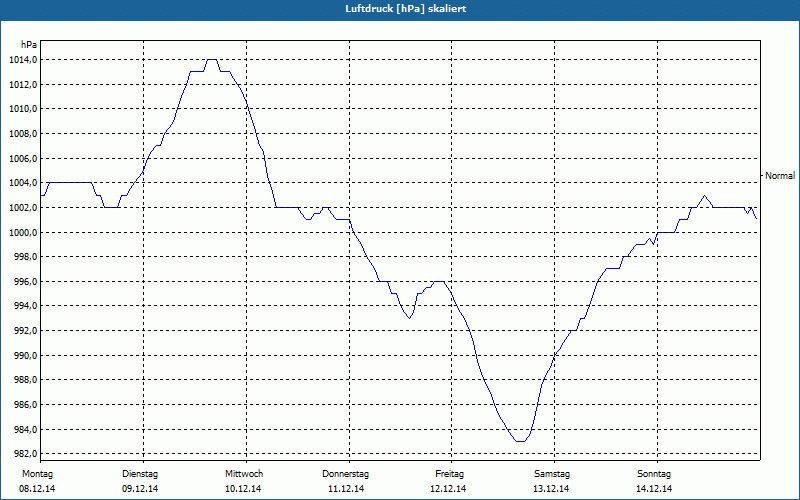Viewport: 800px width, 500px height.
Task: Click the 'Luftdruck [hPa] skaliert' title
Action: pyautogui.click(x=406, y=9)
